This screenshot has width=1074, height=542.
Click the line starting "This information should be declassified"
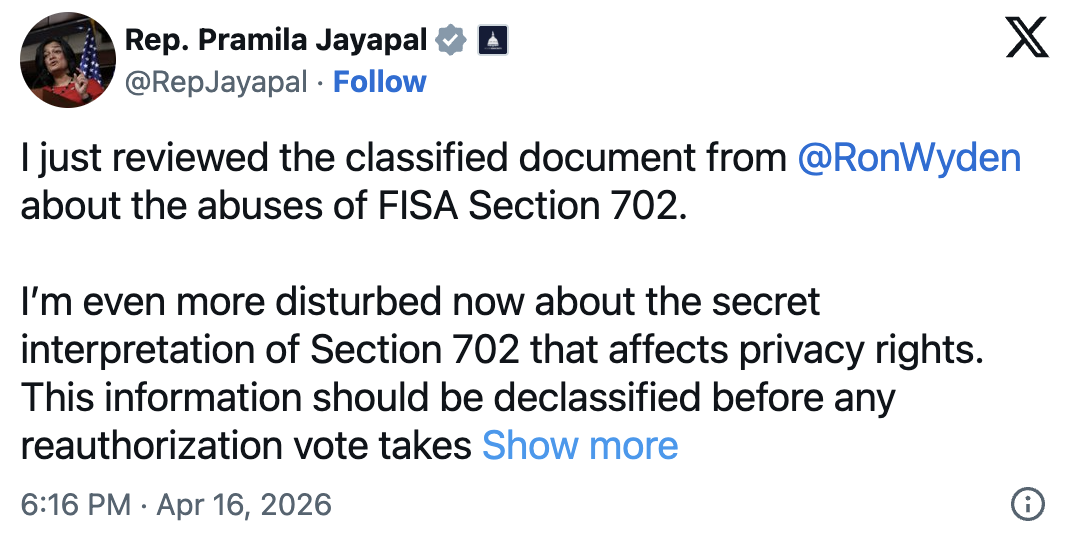457,397
